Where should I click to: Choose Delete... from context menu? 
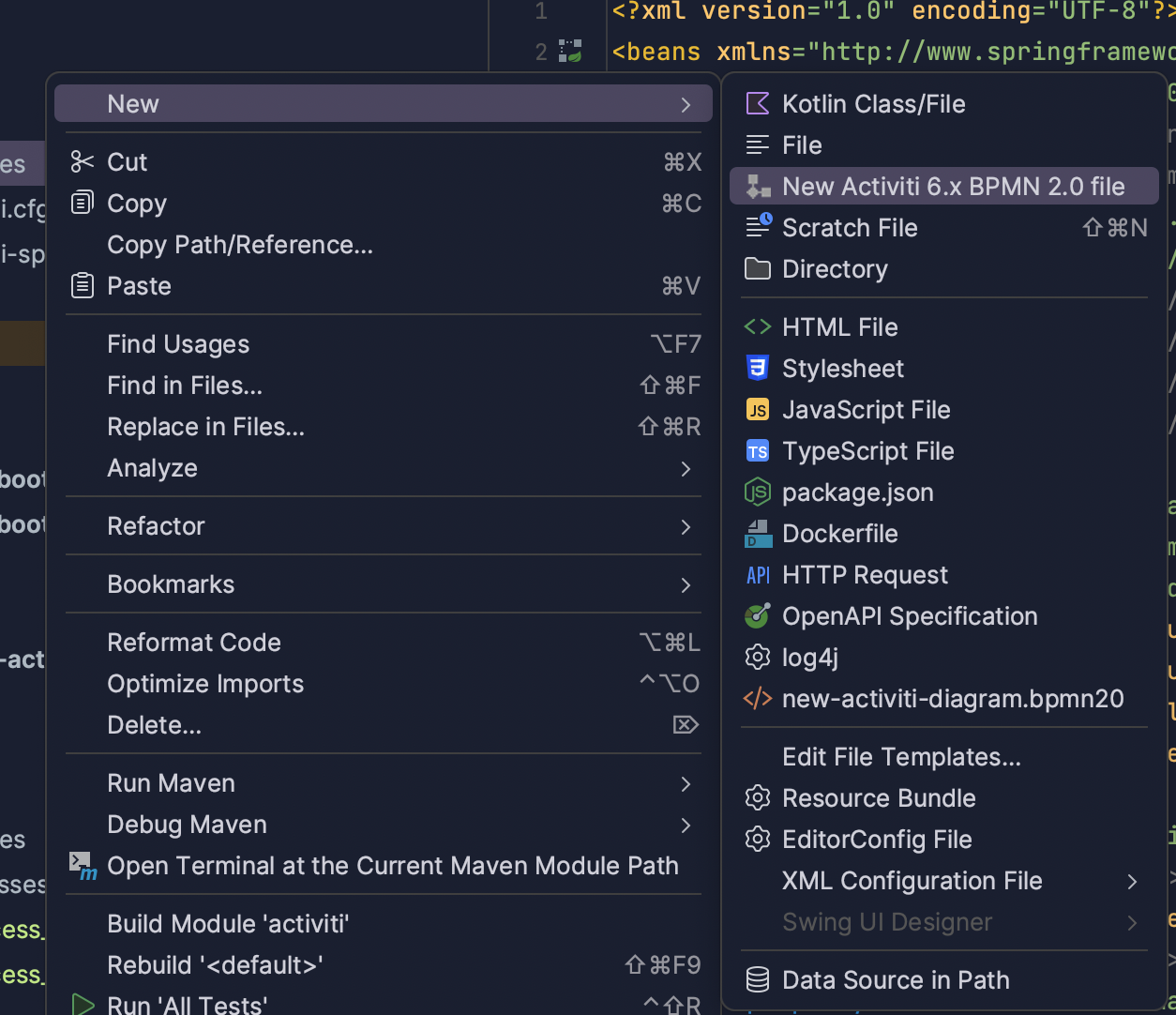pyautogui.click(x=384, y=725)
